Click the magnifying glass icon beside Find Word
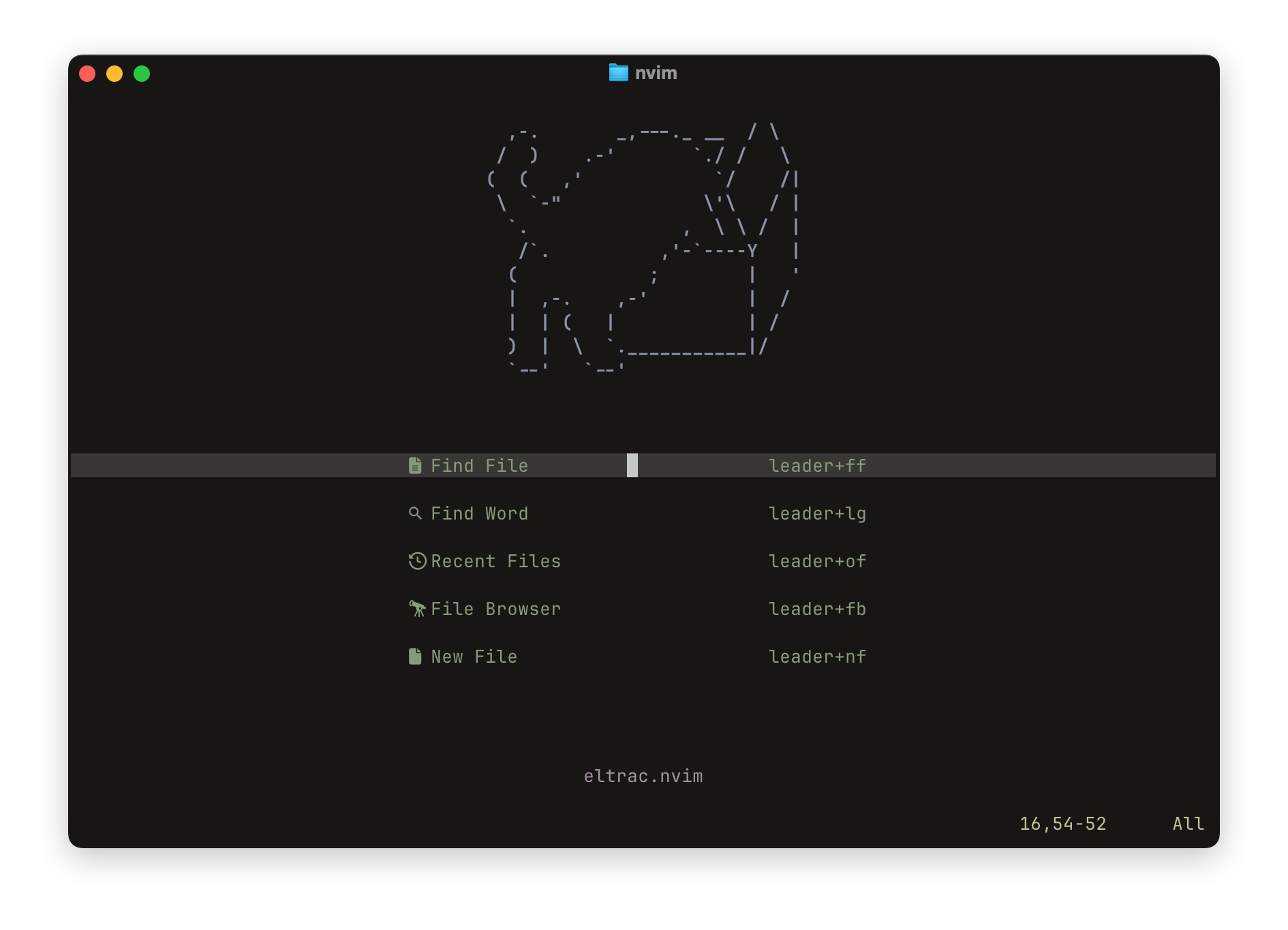This screenshot has height=930, width=1288. [414, 513]
